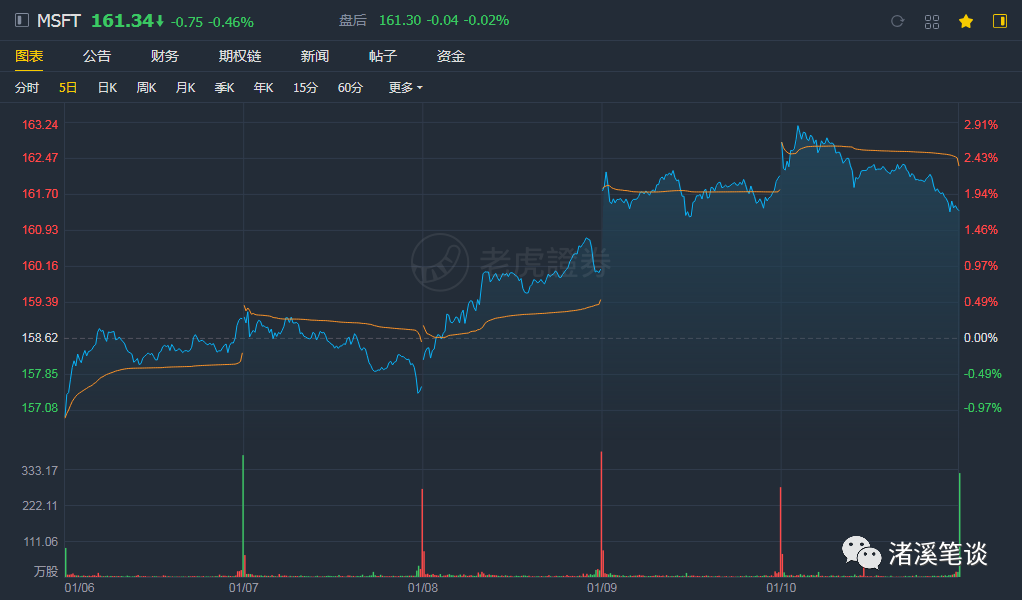Click the current price 161.34
Viewport: 1022px width, 600px height.
122,21
